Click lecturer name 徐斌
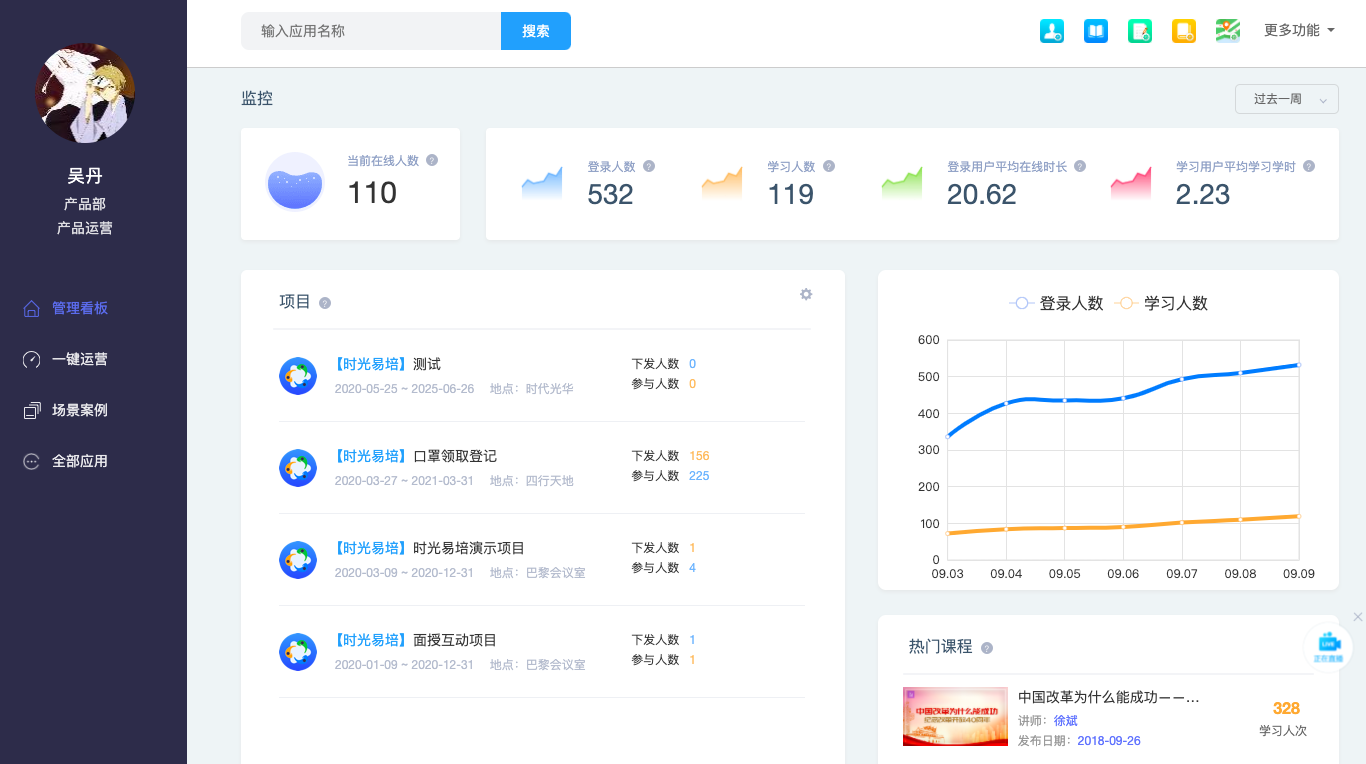Viewport: 1366px width, 764px height. [x=1066, y=720]
